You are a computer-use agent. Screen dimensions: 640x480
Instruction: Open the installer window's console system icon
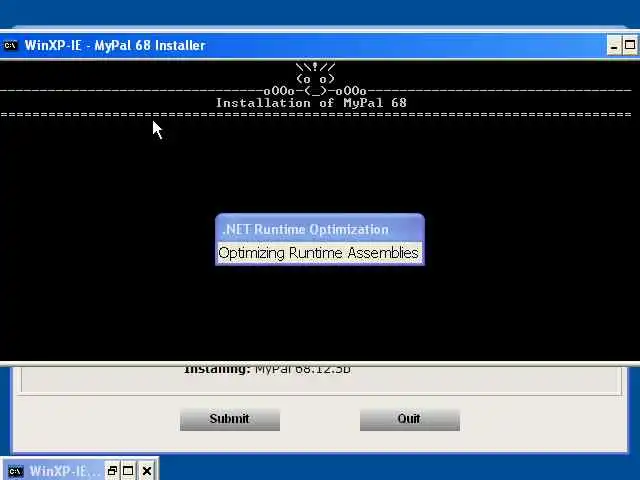pos(10,45)
